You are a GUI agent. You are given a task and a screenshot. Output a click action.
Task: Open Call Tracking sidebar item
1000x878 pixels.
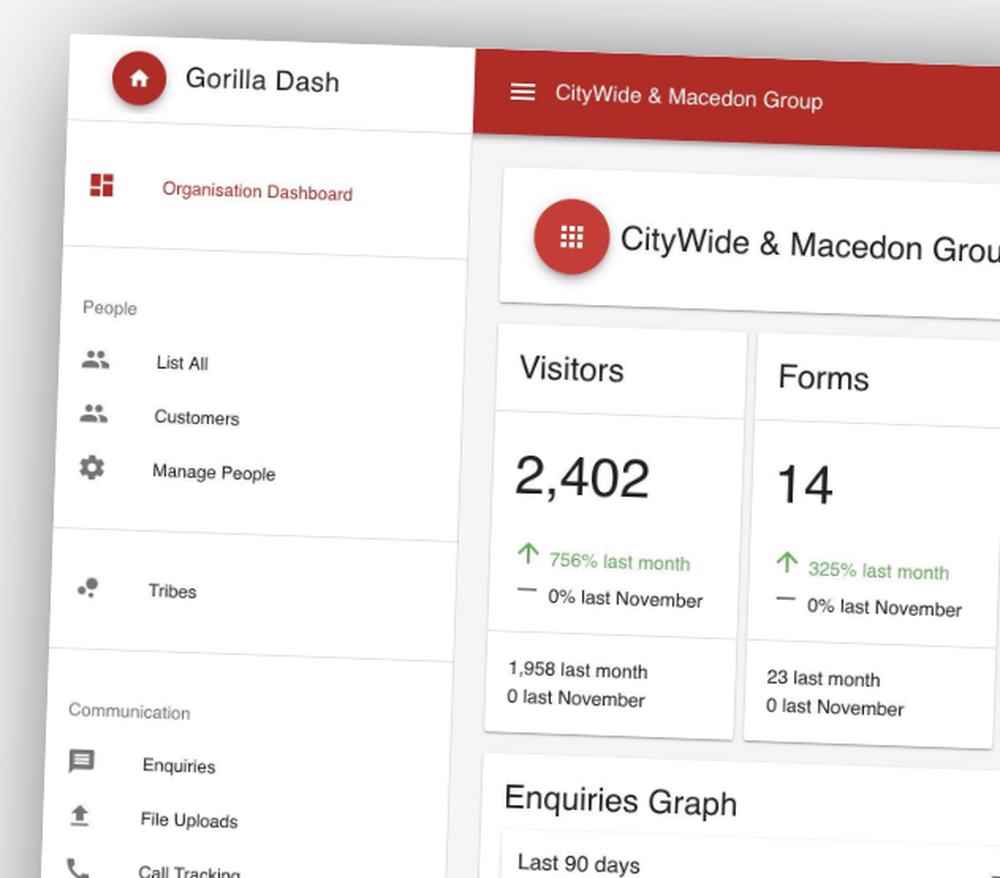(x=189, y=872)
